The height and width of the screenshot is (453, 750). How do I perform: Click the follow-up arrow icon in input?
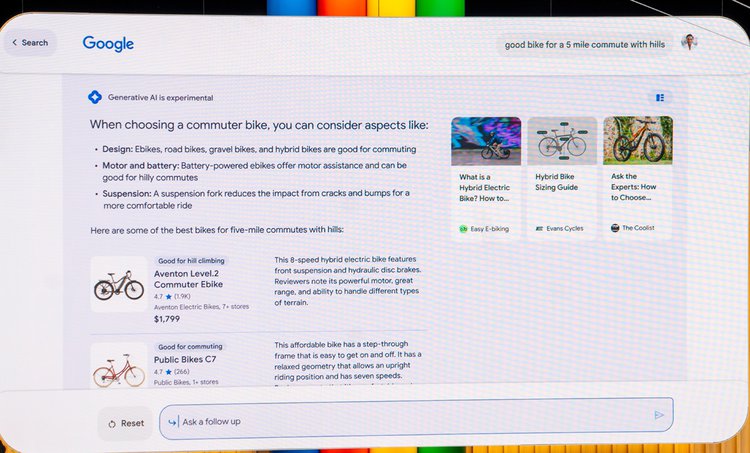[x=172, y=422]
